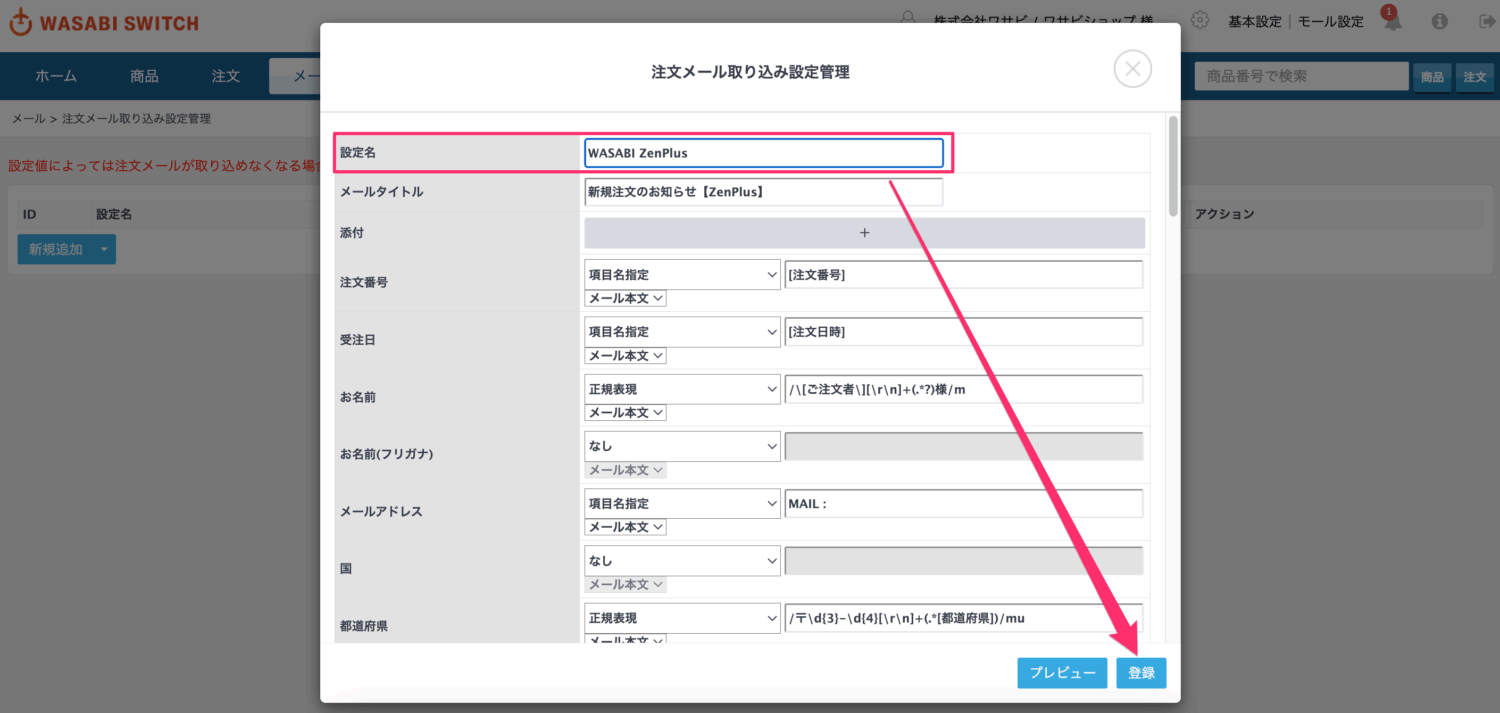Screen dimensions: 1500x713
Task: Open the 注文番号 メール本文 source dropdown
Action: [625, 298]
